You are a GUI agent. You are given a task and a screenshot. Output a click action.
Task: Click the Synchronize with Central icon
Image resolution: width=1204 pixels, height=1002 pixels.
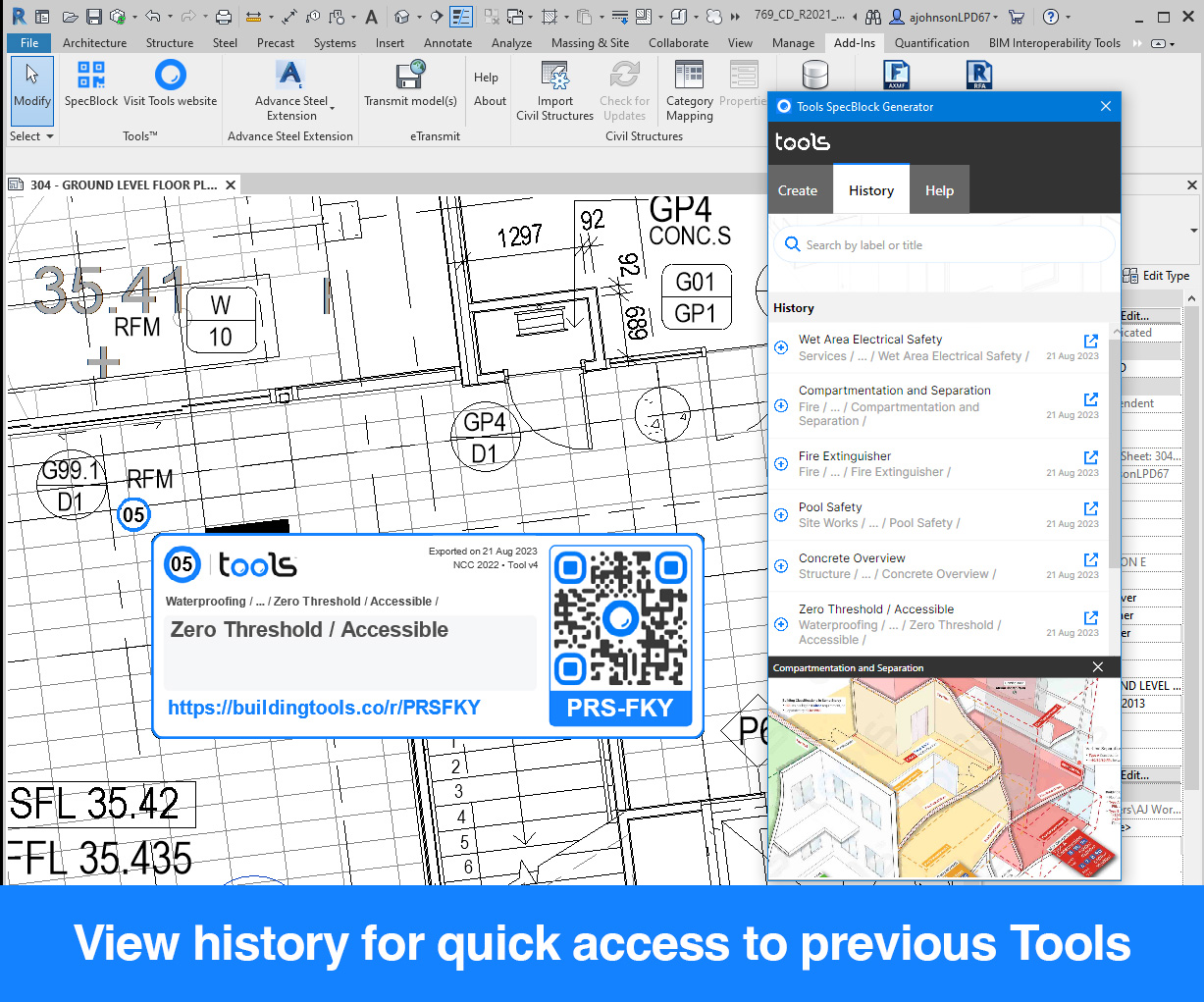(118, 17)
